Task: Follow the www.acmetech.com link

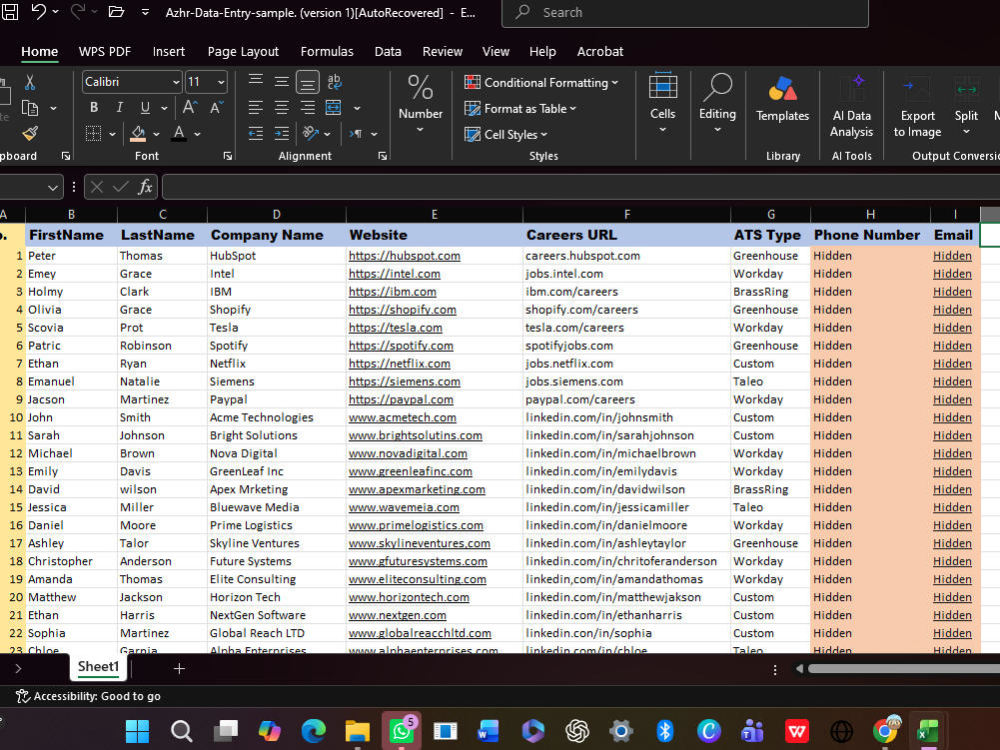Action: click(x=402, y=418)
